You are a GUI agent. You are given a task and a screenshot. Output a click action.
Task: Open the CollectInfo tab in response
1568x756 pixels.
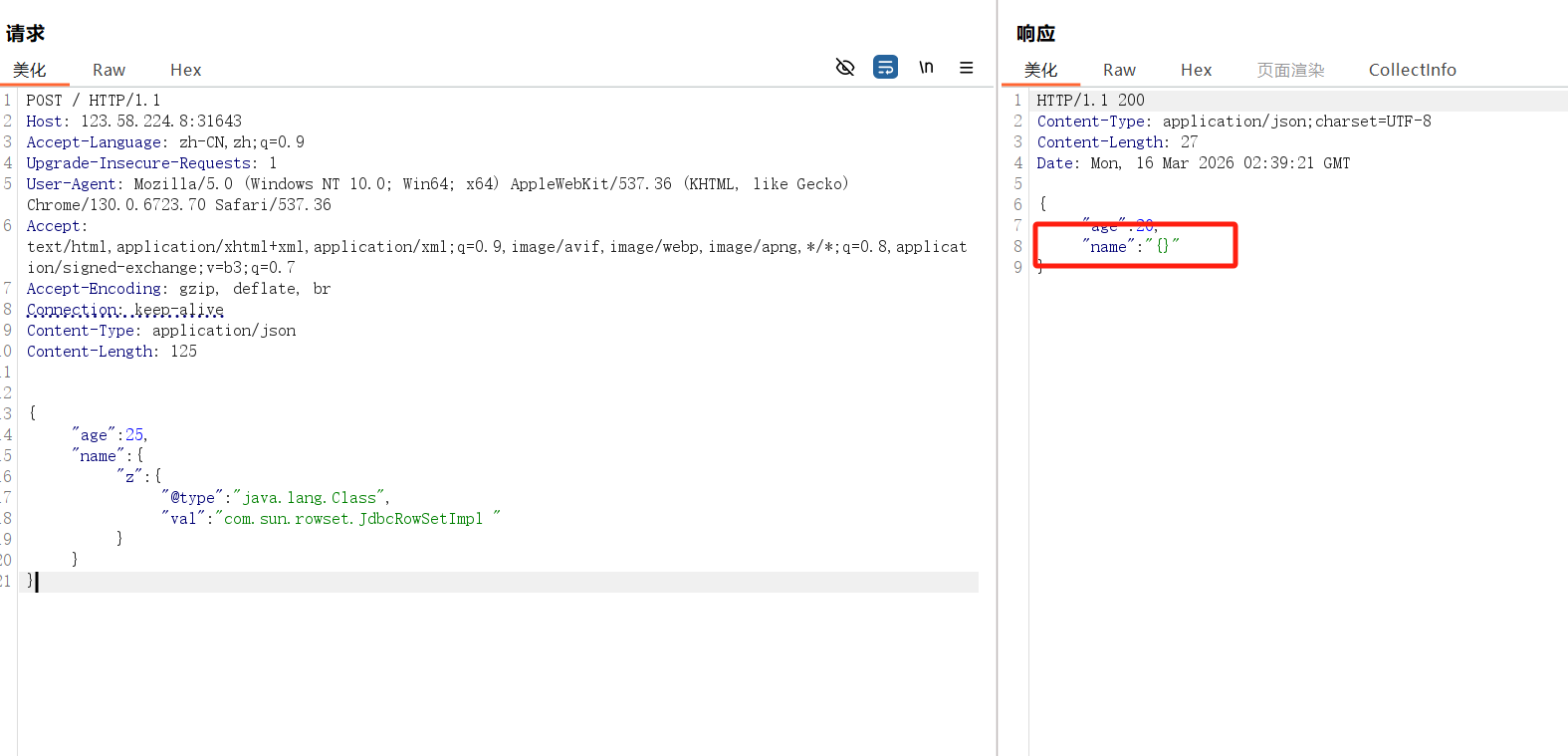pyautogui.click(x=1412, y=70)
